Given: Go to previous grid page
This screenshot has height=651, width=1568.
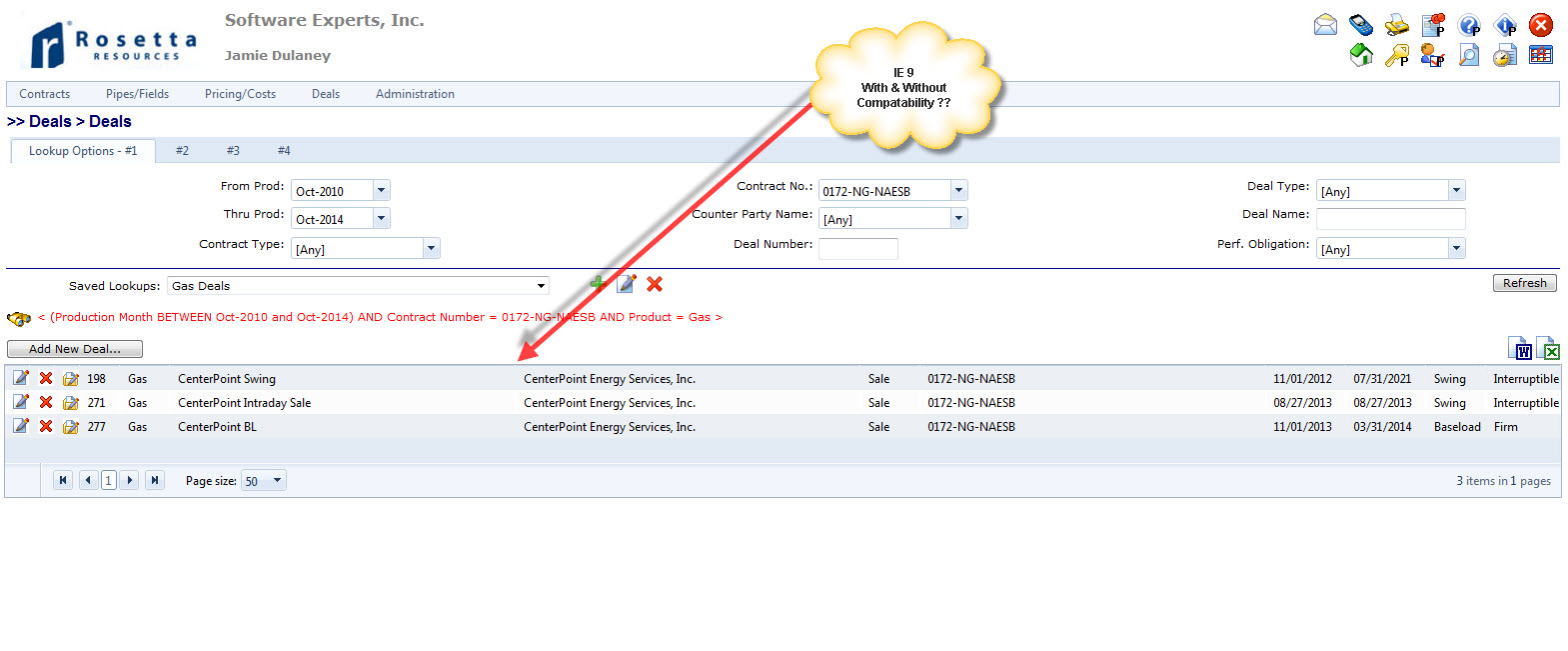Looking at the screenshot, I should [x=88, y=480].
